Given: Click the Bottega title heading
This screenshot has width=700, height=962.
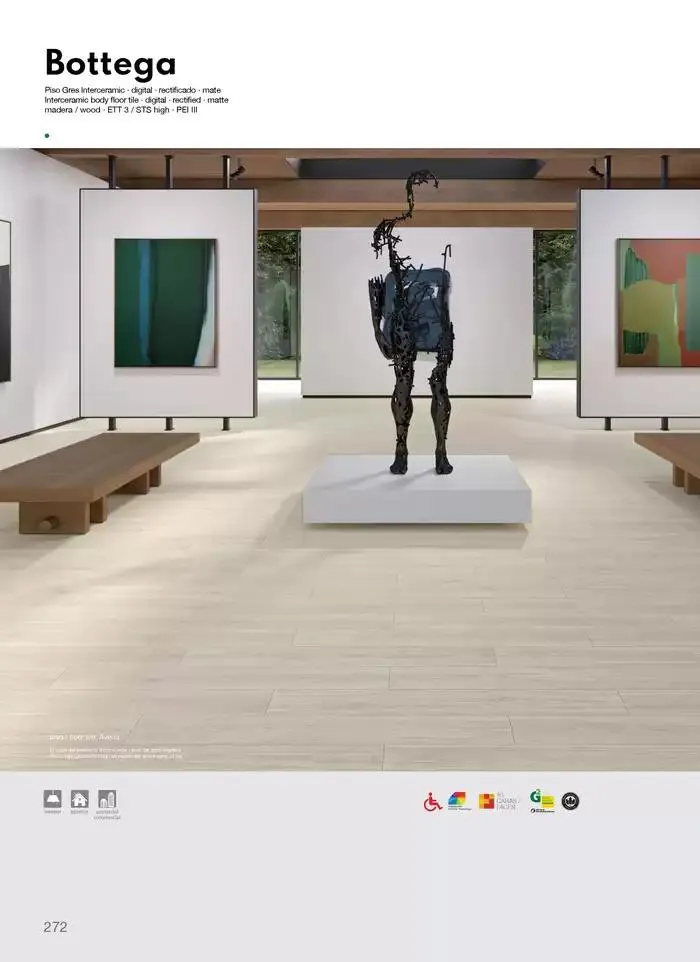Looking at the screenshot, I should coord(110,63).
